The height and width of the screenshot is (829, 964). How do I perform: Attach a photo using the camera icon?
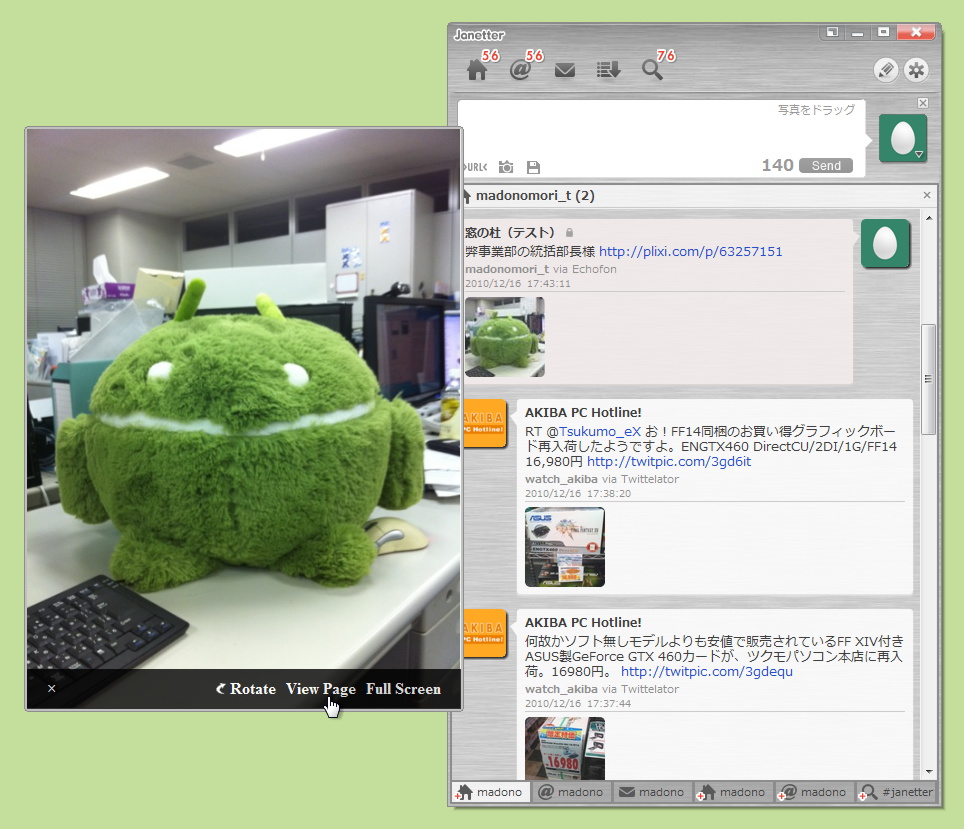[506, 167]
